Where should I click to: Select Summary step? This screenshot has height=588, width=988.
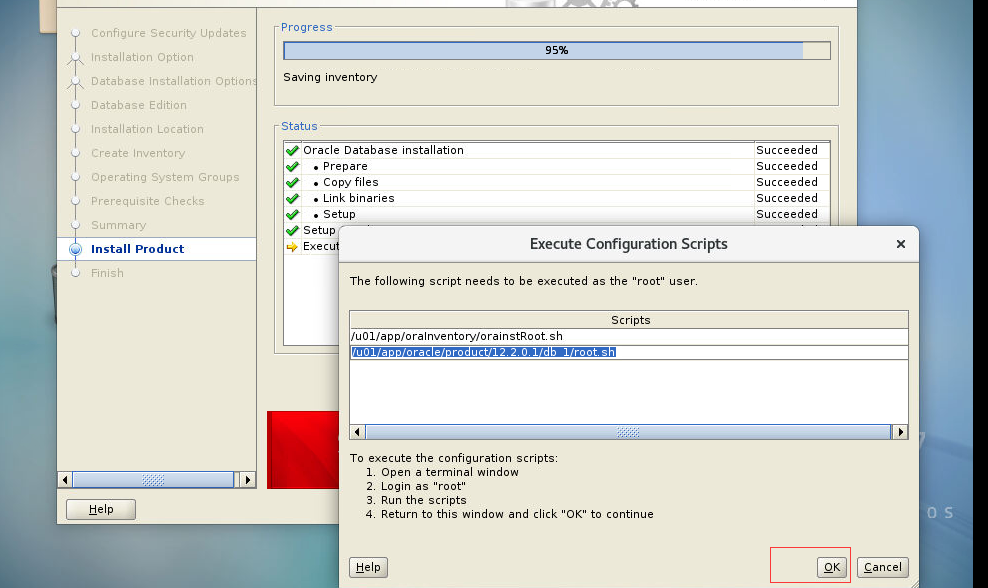[x=118, y=225]
